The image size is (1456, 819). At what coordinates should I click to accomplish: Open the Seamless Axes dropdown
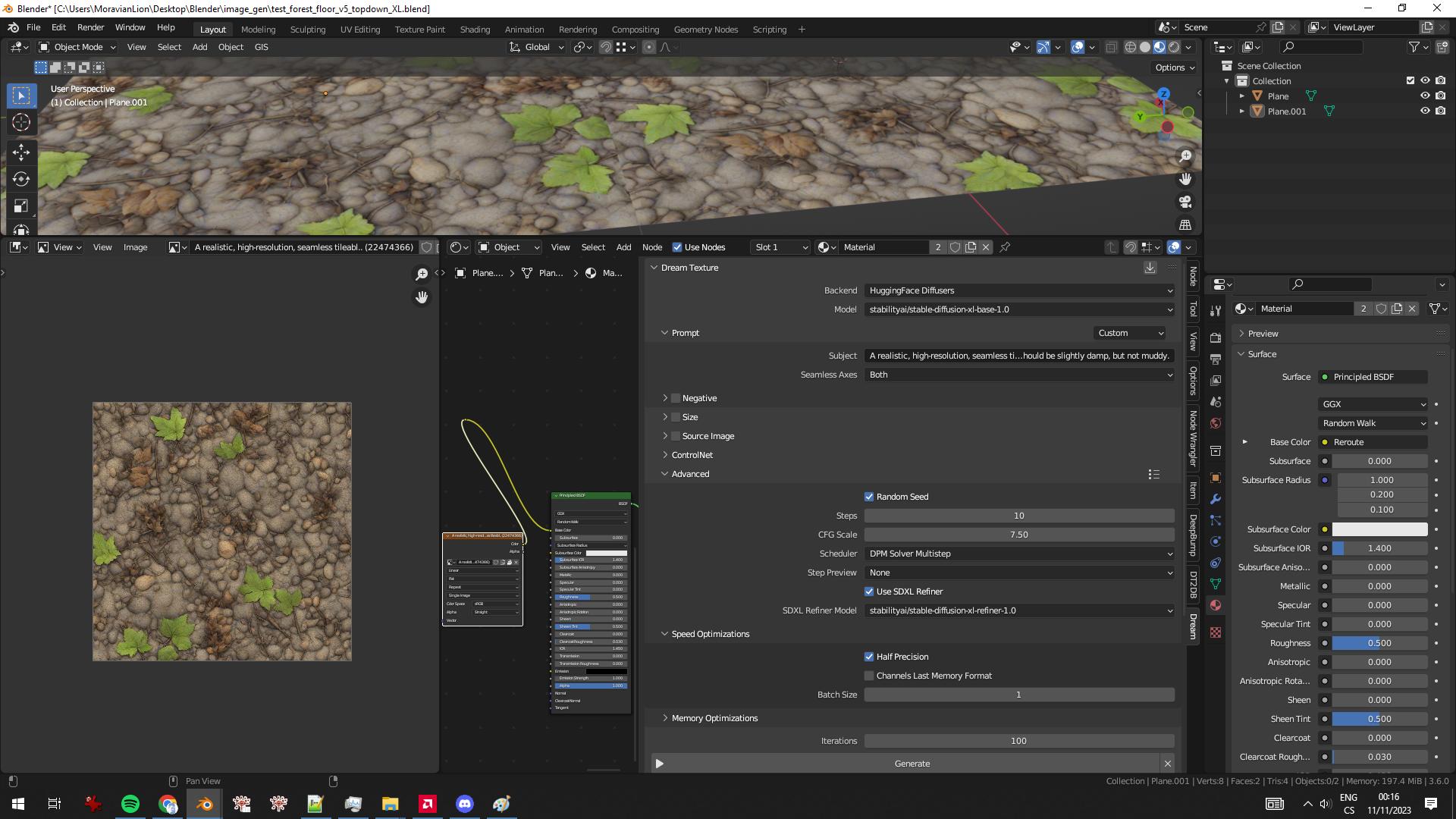click(x=1019, y=375)
